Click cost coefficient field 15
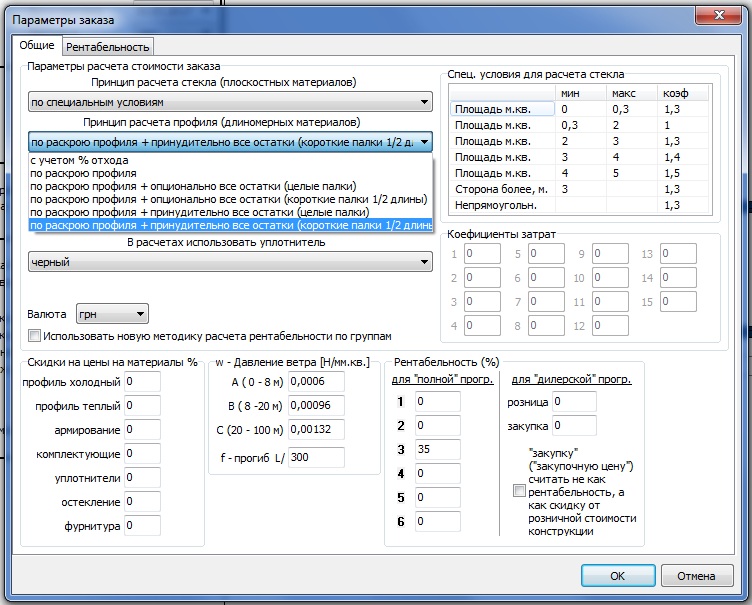752x605 pixels. pos(678,301)
